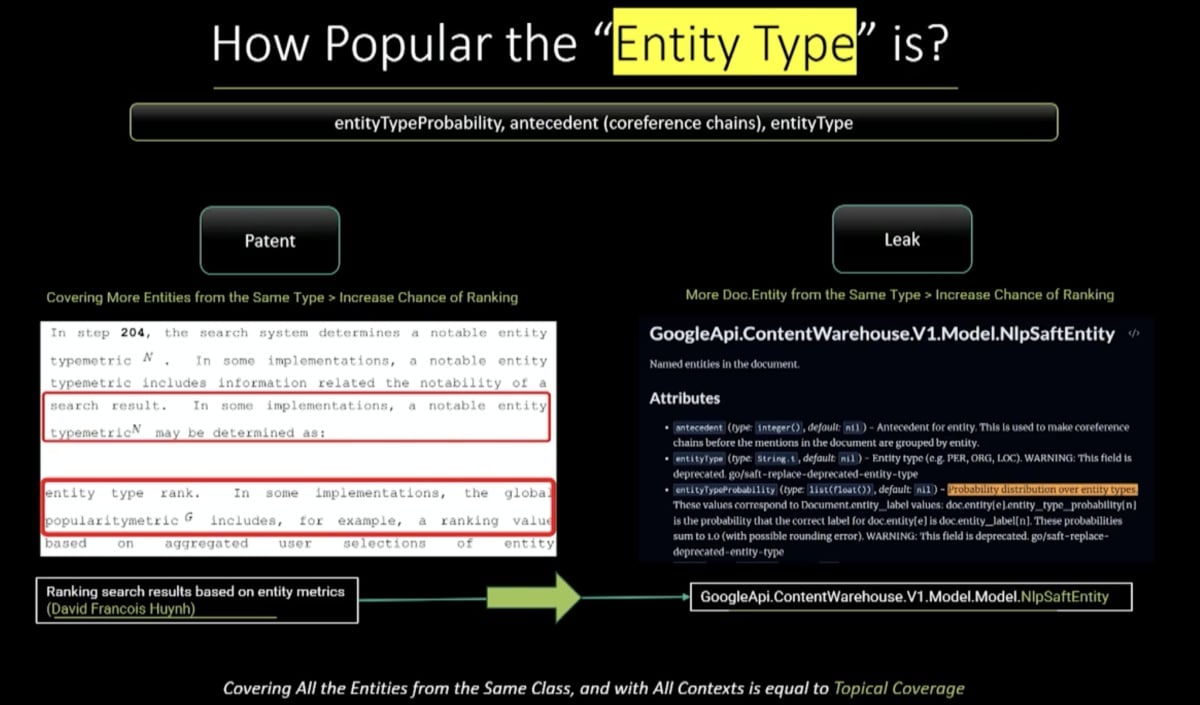This screenshot has width=1200, height=705.
Task: Click the upper red-outlined patent text box
Action: pyautogui.click(x=296, y=418)
